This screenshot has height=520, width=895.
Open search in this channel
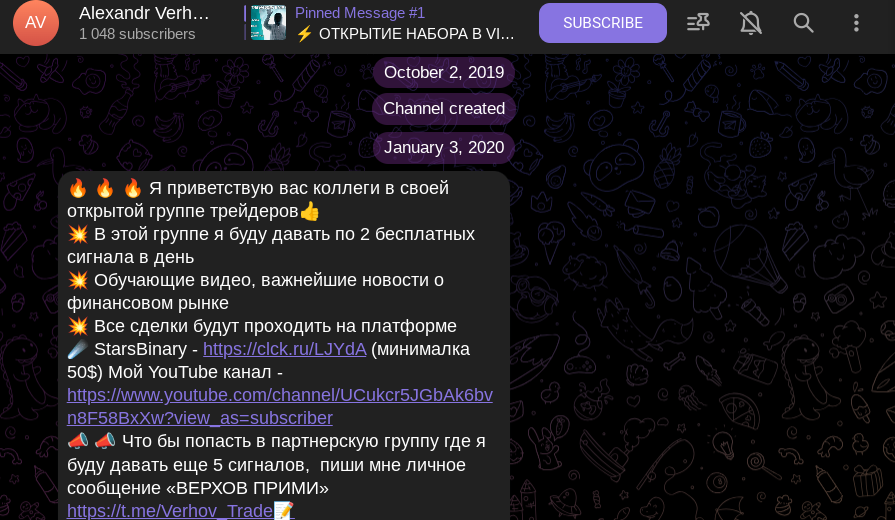tap(803, 23)
